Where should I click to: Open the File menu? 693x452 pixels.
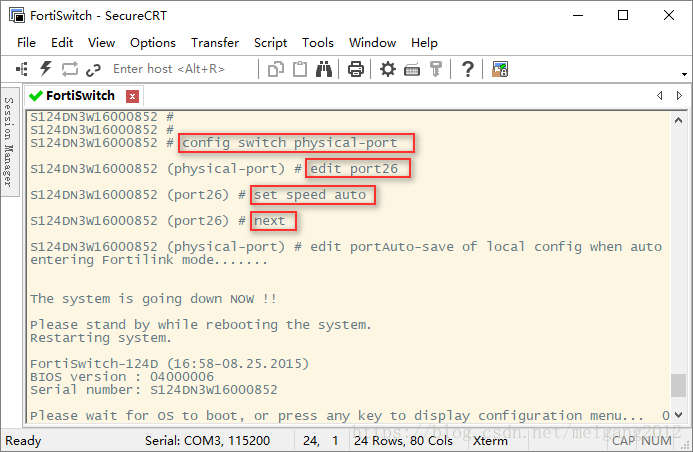pos(26,43)
